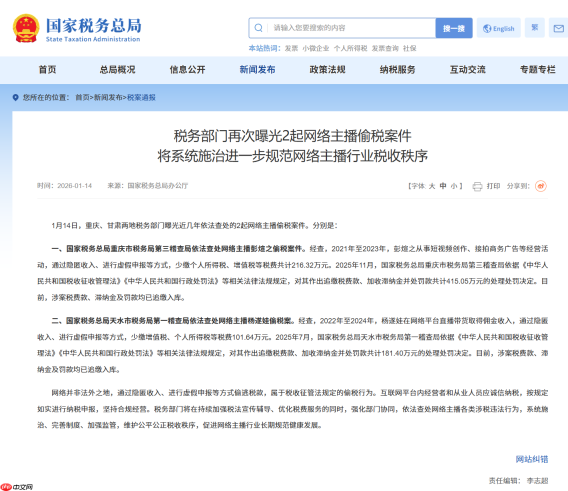
Task: Go to 税案通报 in breadcrumb
Action: tap(141, 97)
